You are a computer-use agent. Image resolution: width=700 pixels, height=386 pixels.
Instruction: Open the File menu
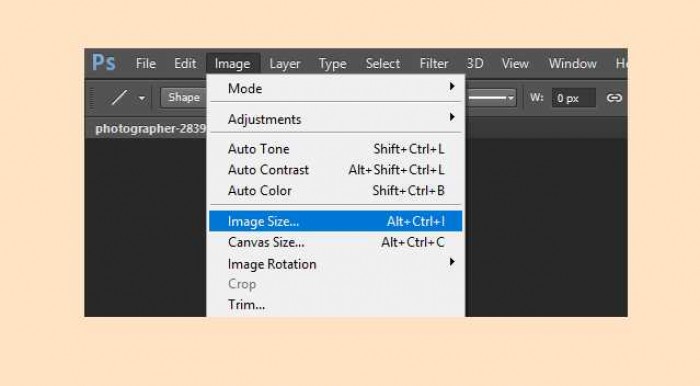coord(146,63)
